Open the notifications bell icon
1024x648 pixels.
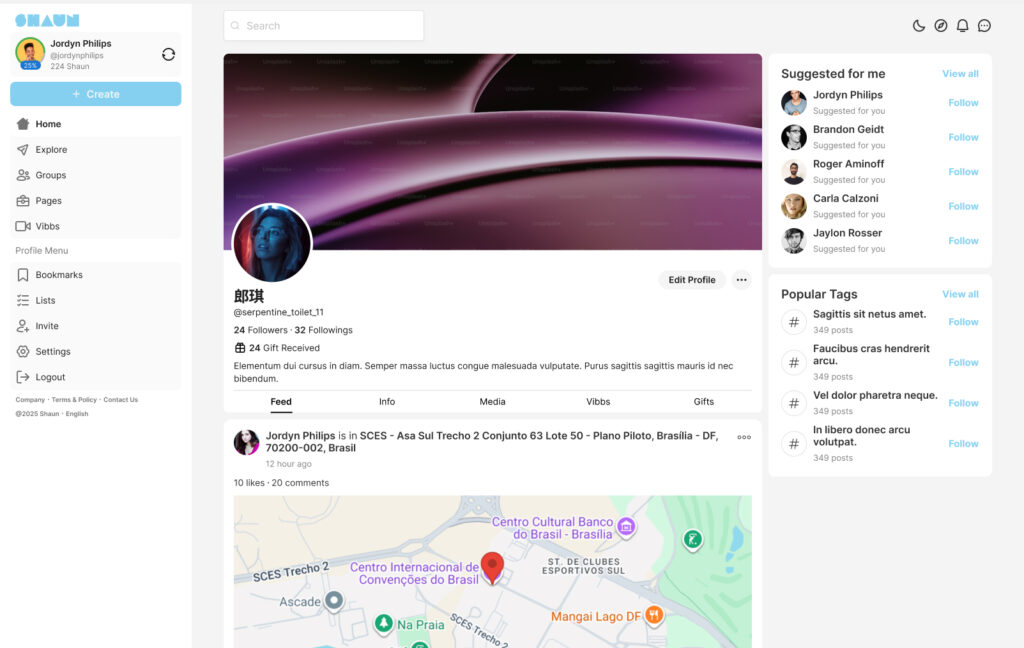962,26
